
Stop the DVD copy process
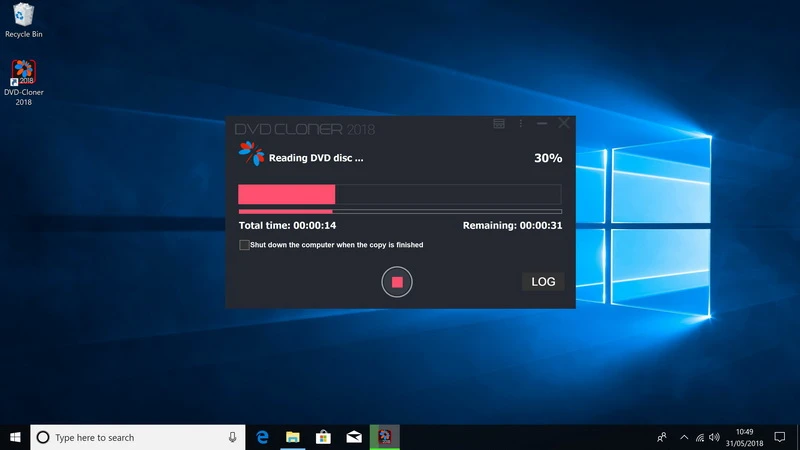click(x=396, y=282)
